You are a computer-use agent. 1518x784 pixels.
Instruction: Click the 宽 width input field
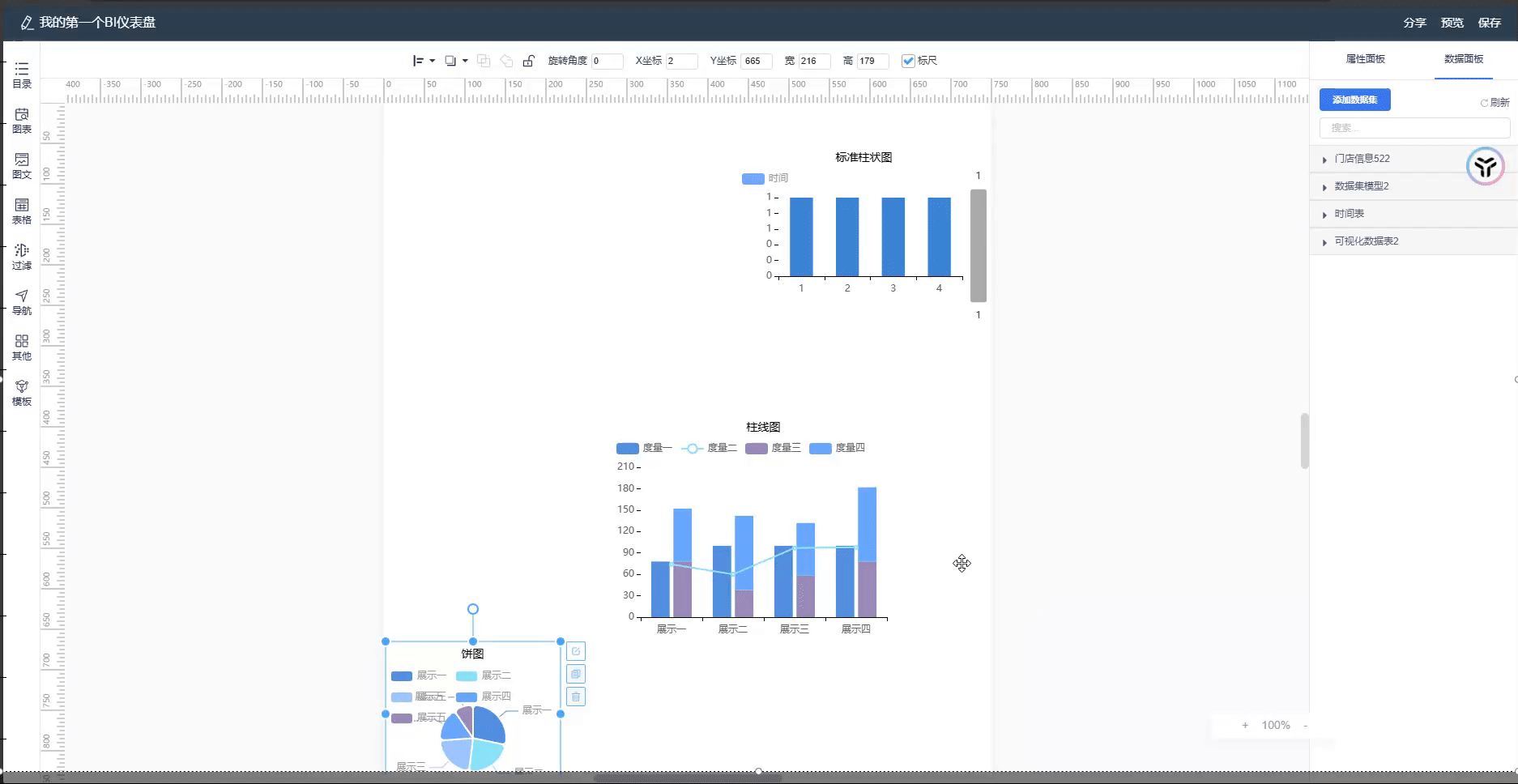tap(815, 61)
